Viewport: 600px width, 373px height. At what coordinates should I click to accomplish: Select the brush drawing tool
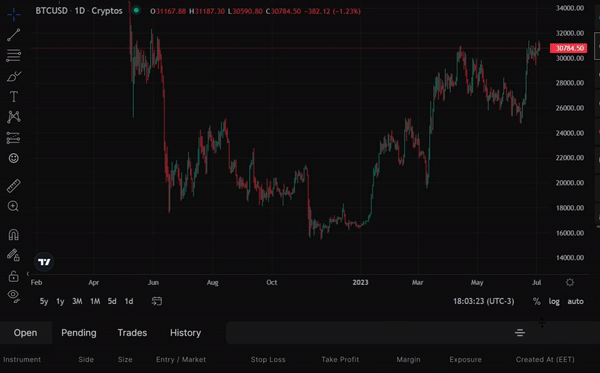(x=13, y=76)
